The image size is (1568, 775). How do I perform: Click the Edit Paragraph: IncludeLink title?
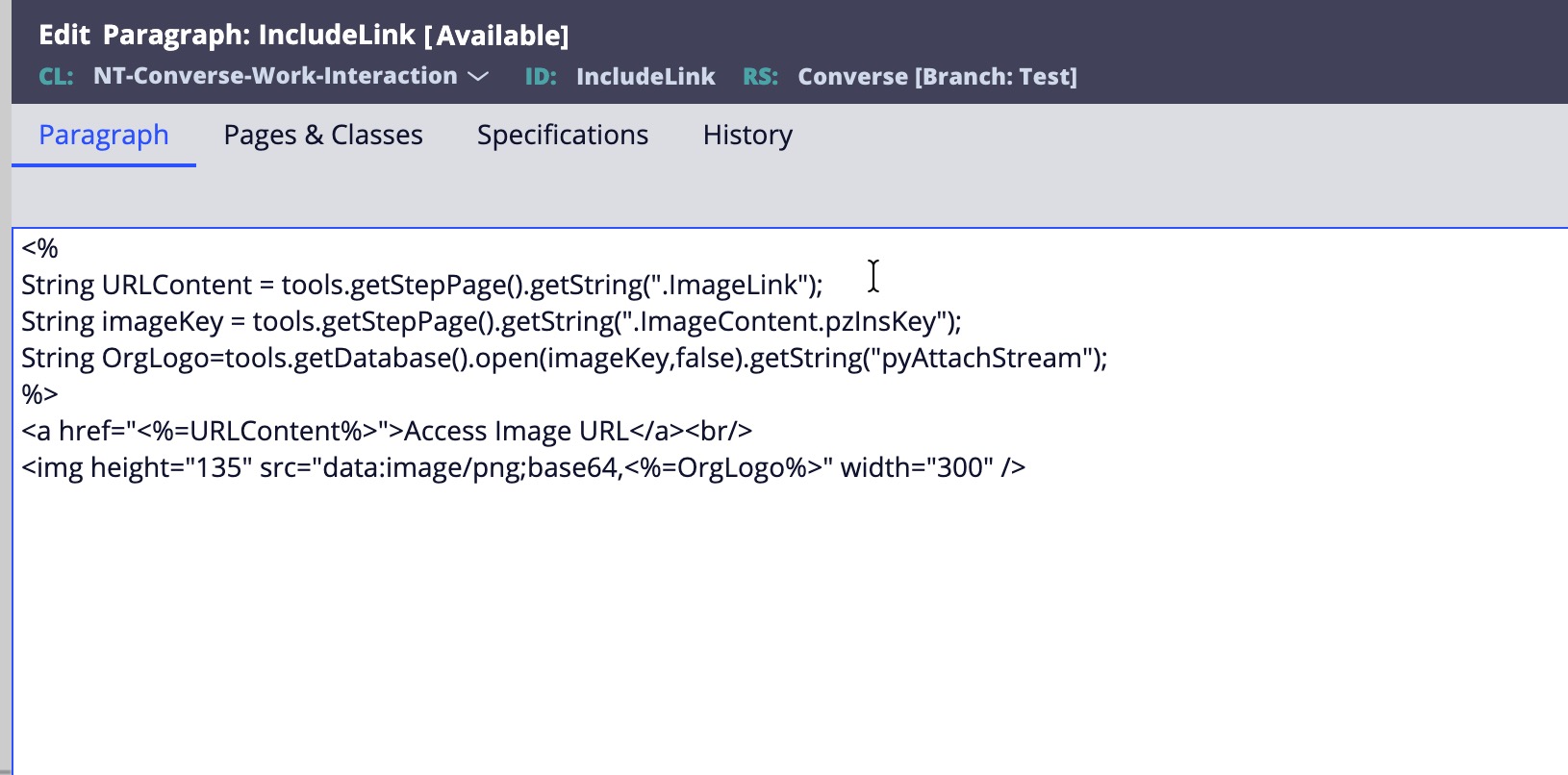(303, 36)
